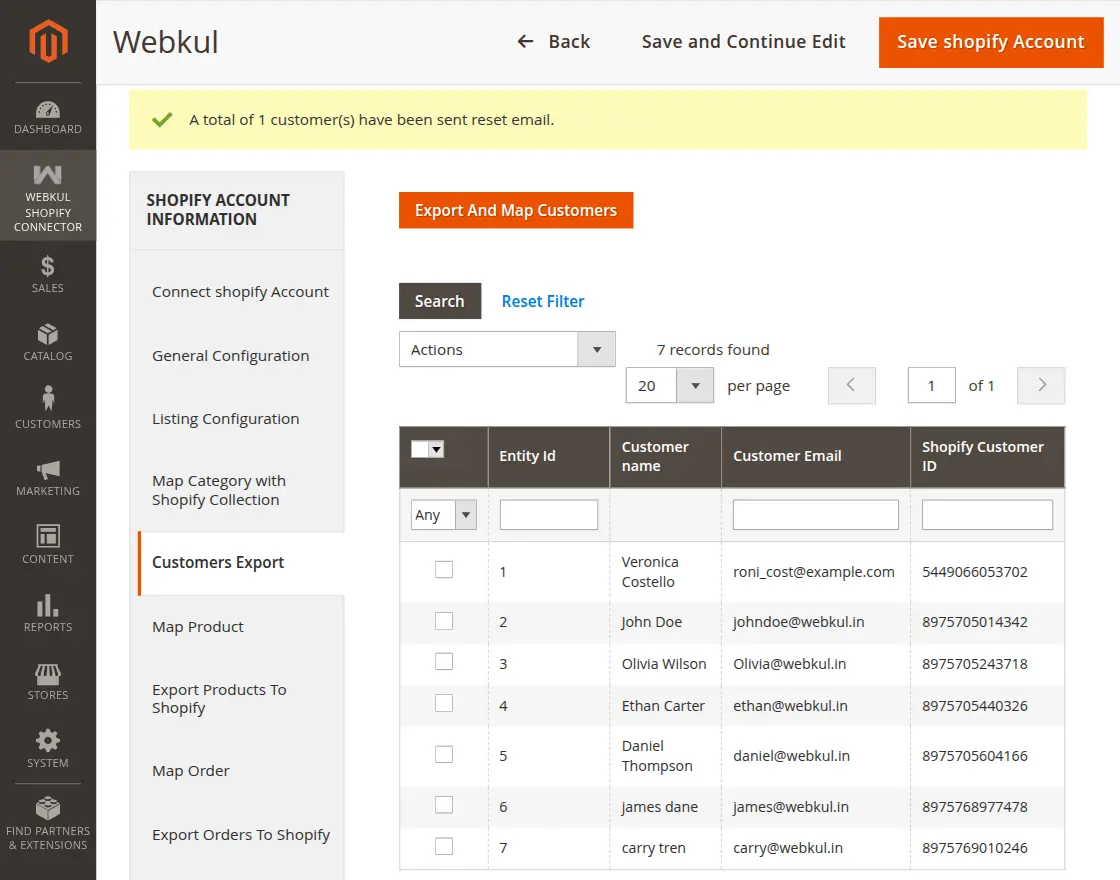
Task: Open the Map Product tab
Action: [x=197, y=627]
